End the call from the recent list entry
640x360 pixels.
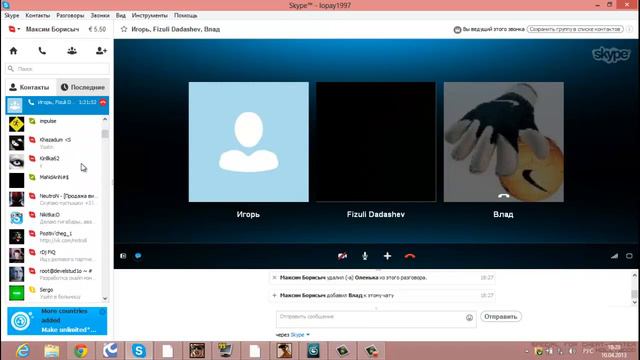pyautogui.click(x=103, y=102)
